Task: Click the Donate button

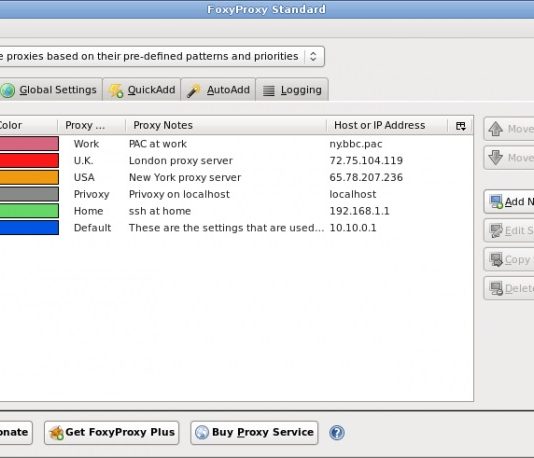Action: coord(16,433)
